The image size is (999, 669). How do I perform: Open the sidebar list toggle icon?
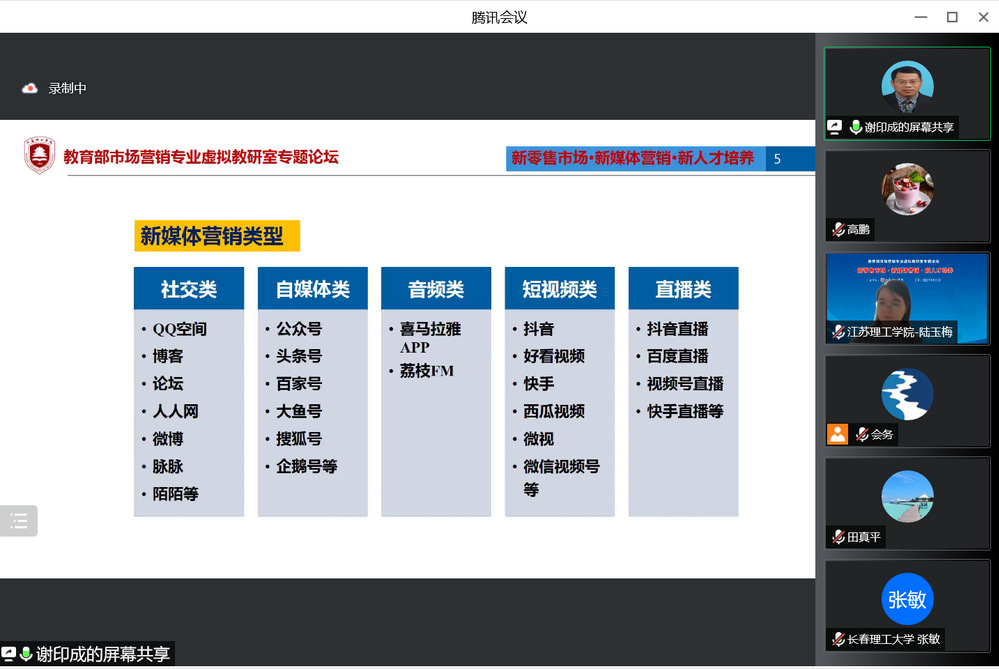point(18,521)
